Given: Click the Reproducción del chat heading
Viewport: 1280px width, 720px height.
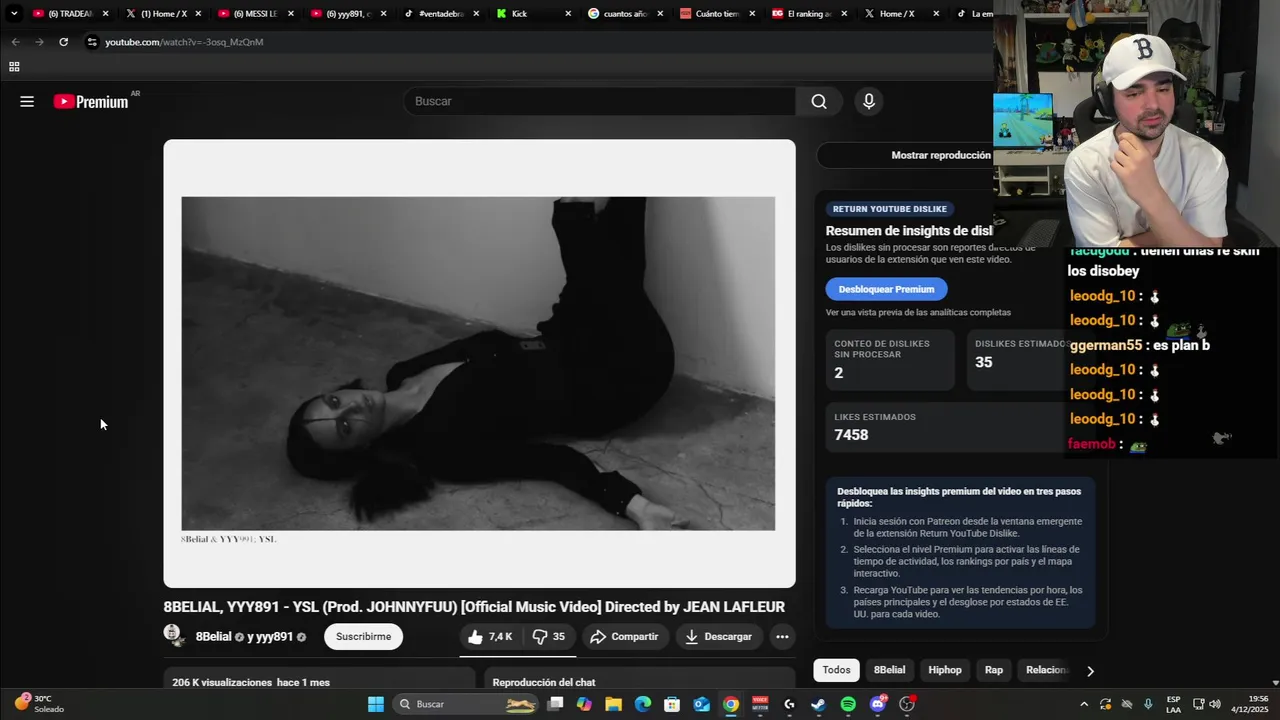Looking at the screenshot, I should 544,682.
